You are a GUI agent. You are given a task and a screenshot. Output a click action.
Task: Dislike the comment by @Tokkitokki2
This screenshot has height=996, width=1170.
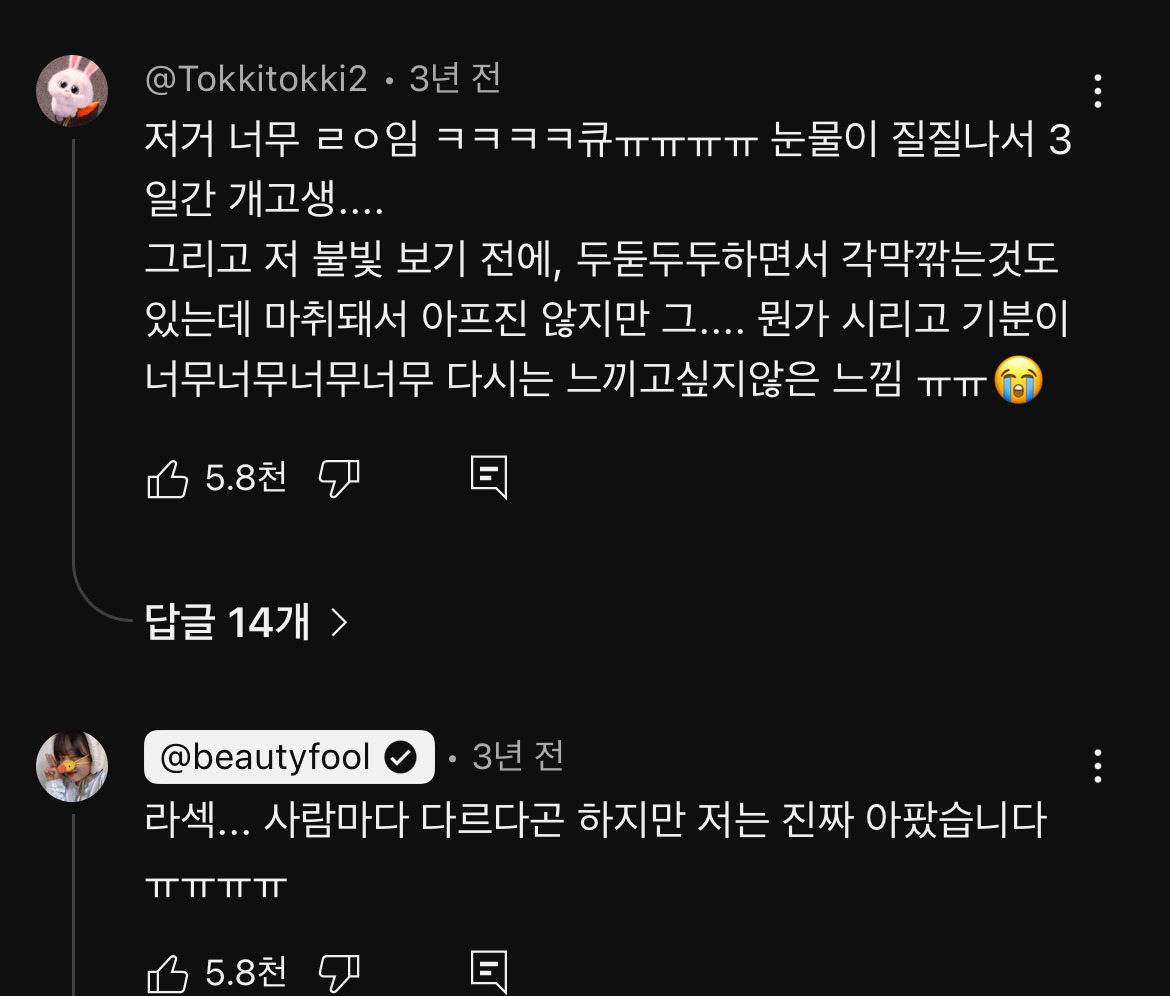pyautogui.click(x=339, y=479)
